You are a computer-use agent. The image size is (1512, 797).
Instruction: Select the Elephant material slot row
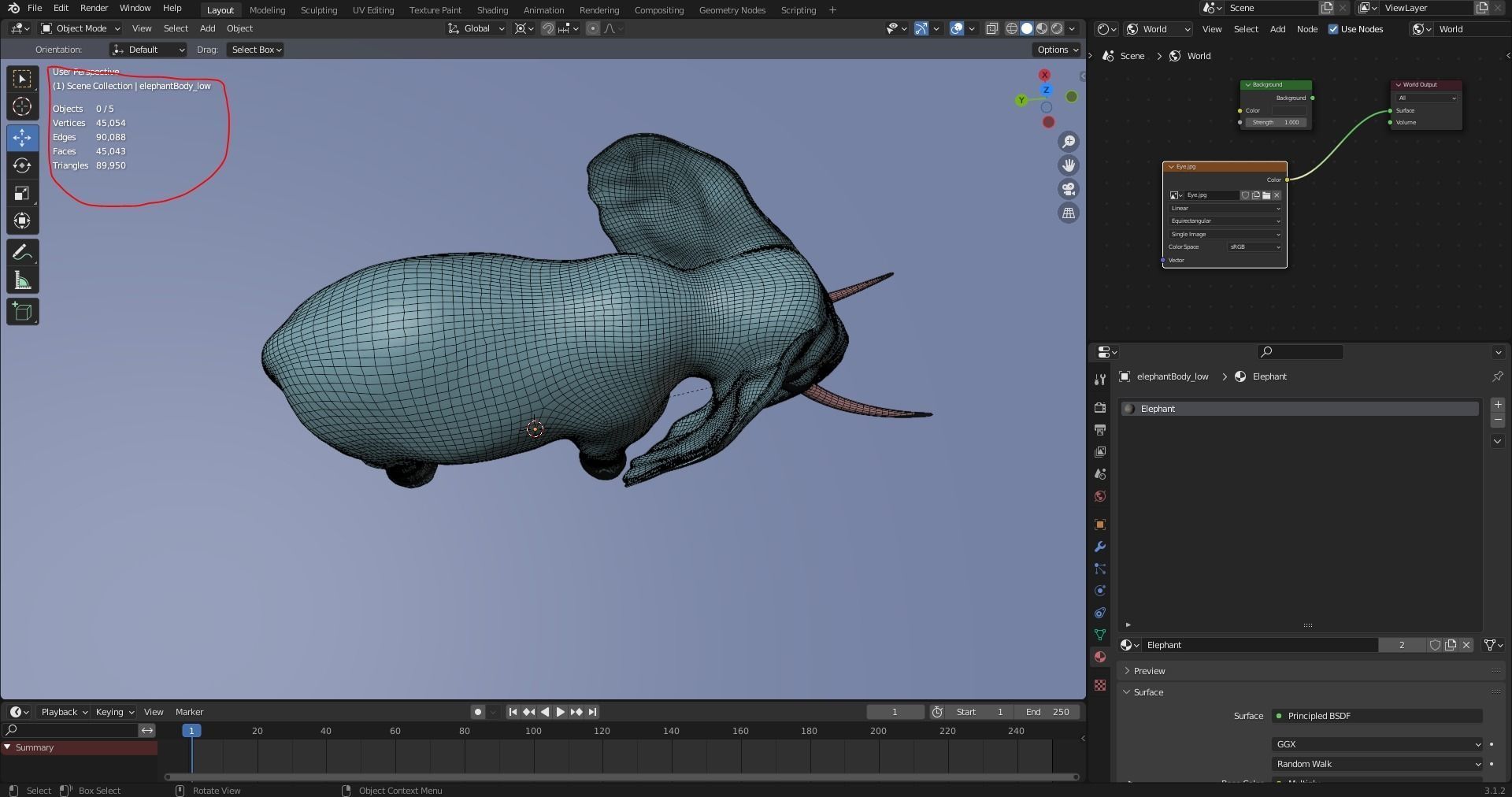[1299, 409]
